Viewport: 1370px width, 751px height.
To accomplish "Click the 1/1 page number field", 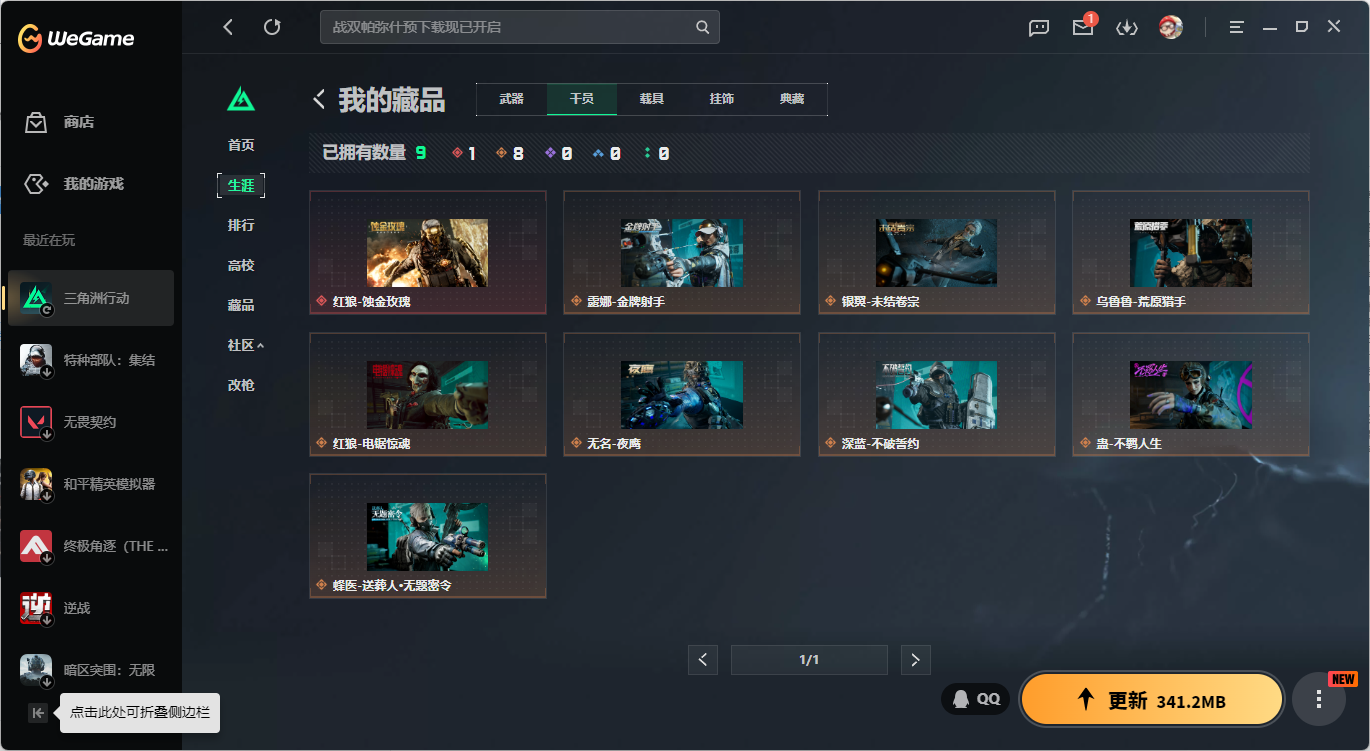I will 809,660.
